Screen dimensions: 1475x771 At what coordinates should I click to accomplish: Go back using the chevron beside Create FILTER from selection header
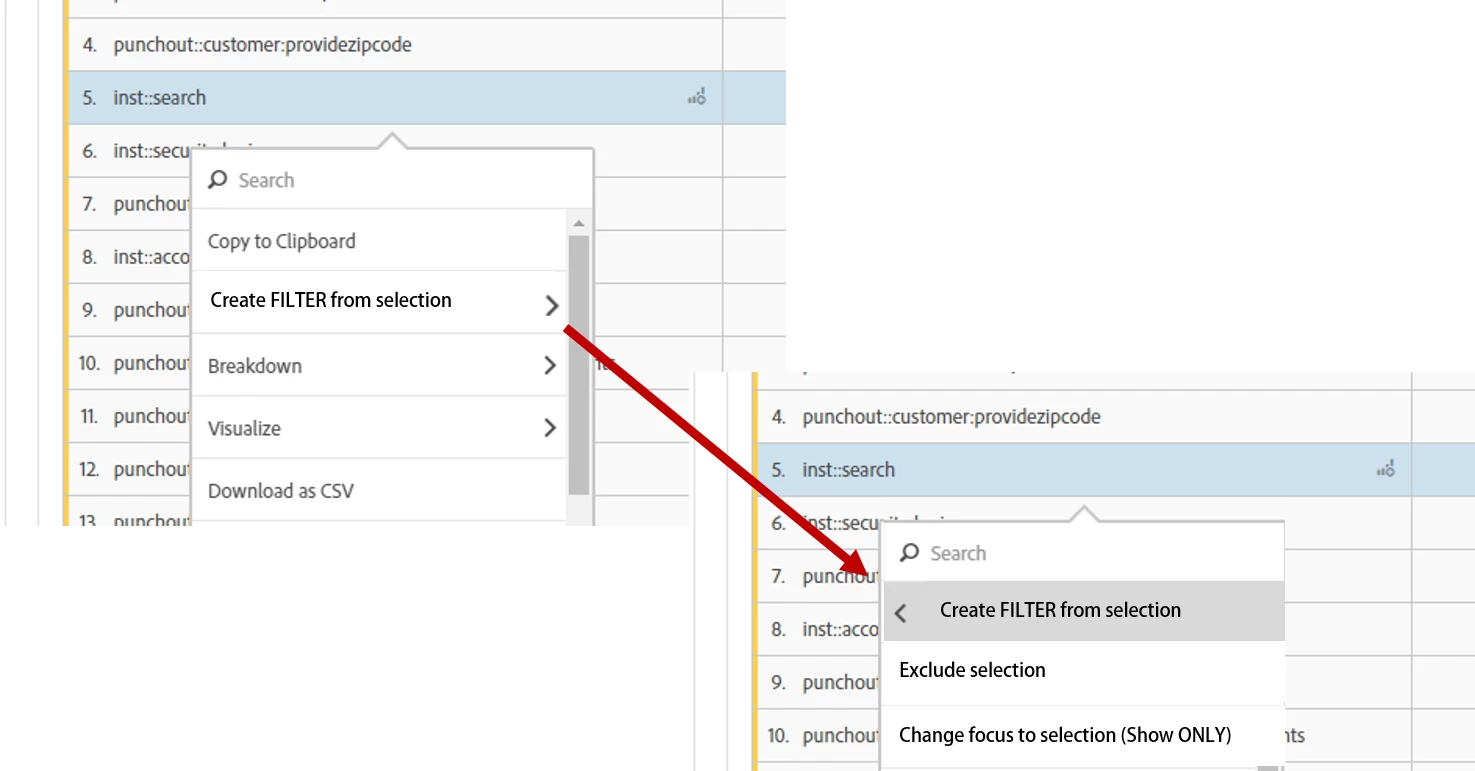[901, 613]
